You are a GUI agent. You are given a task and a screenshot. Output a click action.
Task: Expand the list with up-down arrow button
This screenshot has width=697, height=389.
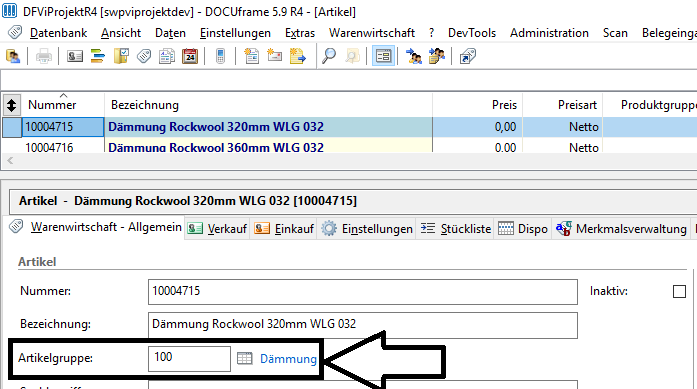tap(12, 105)
